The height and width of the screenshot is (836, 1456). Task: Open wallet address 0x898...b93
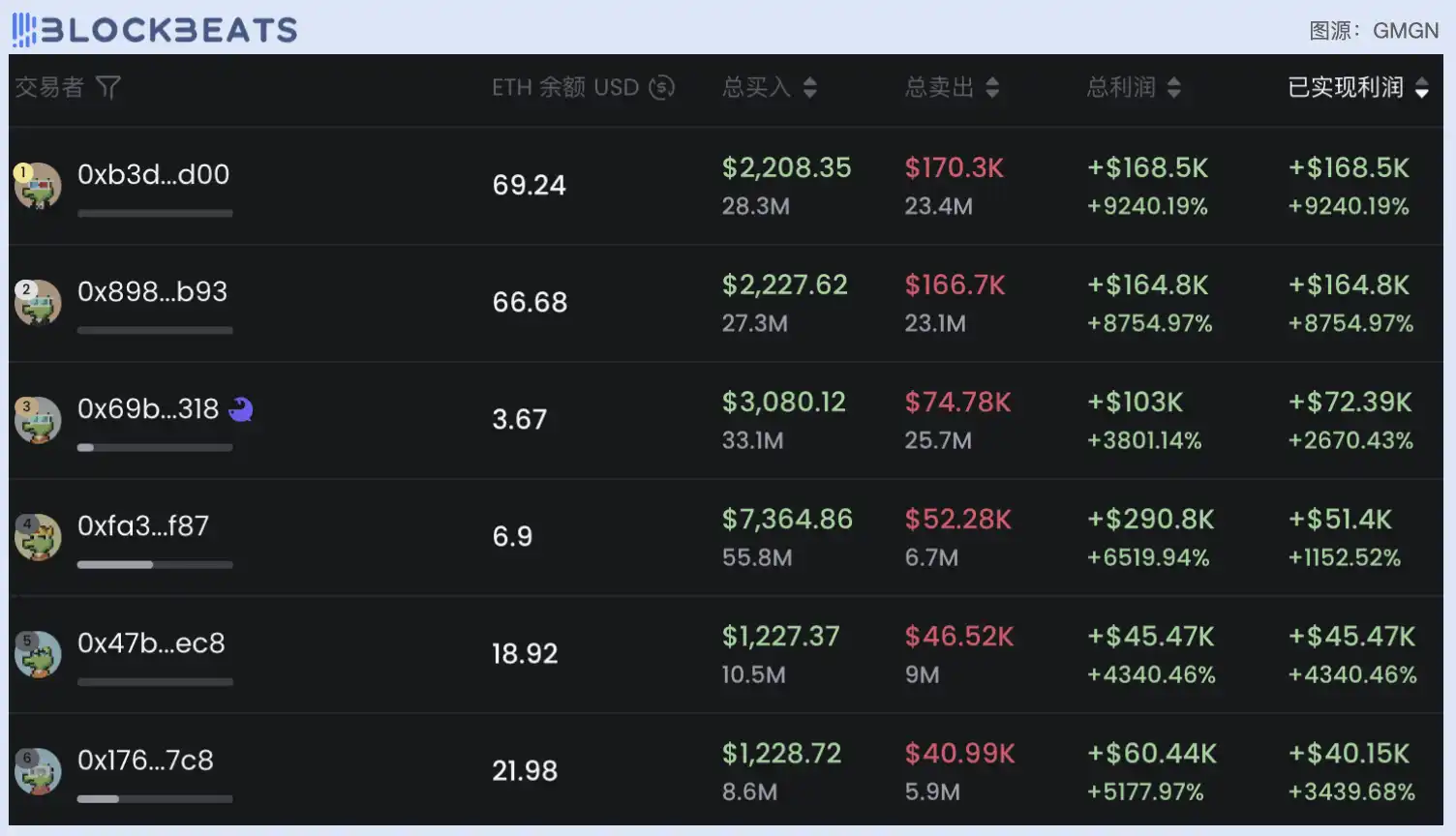152,292
